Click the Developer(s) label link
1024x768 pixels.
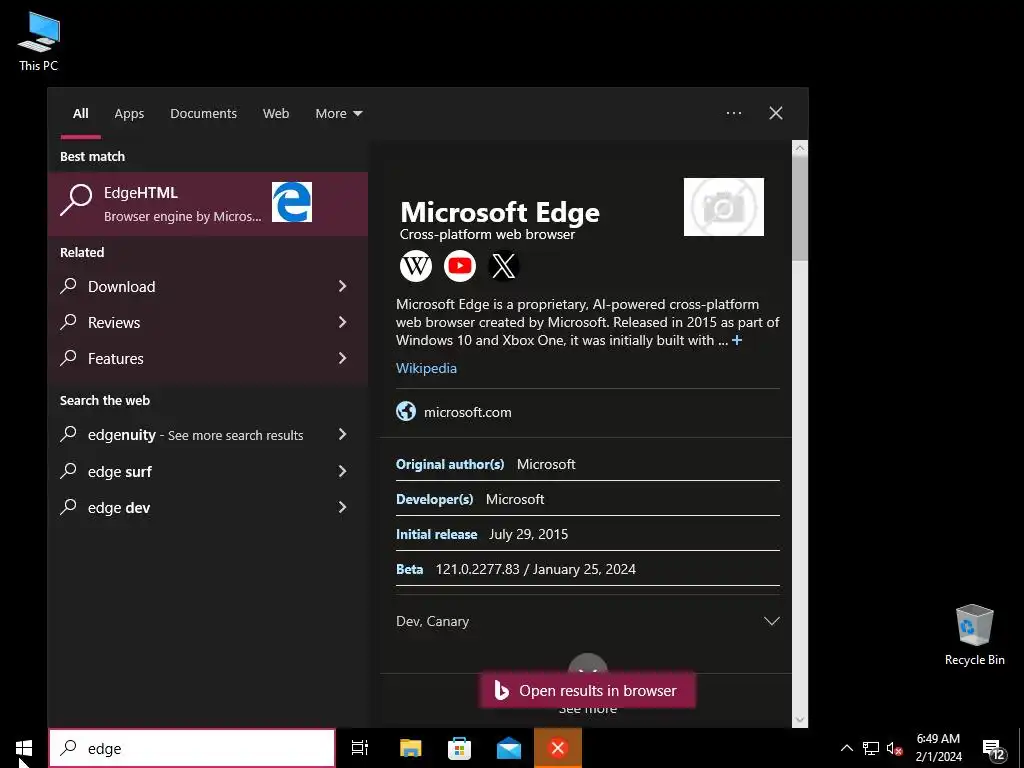pyautogui.click(x=434, y=499)
